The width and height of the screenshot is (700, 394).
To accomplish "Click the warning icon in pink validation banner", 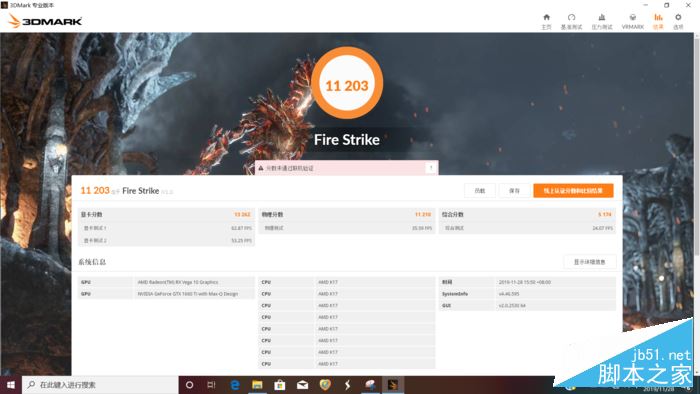I will pos(261,168).
